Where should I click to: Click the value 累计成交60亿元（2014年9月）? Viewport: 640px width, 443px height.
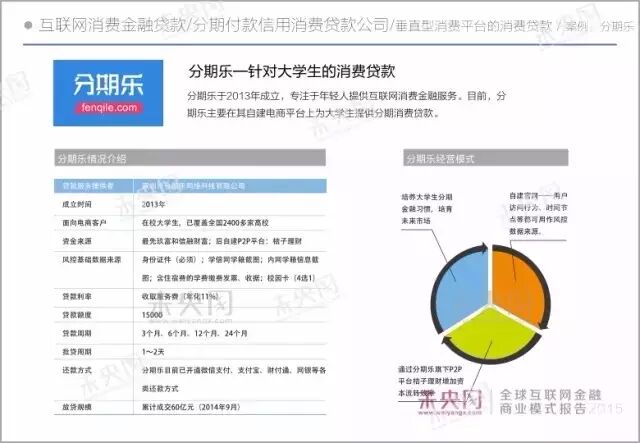(x=191, y=407)
